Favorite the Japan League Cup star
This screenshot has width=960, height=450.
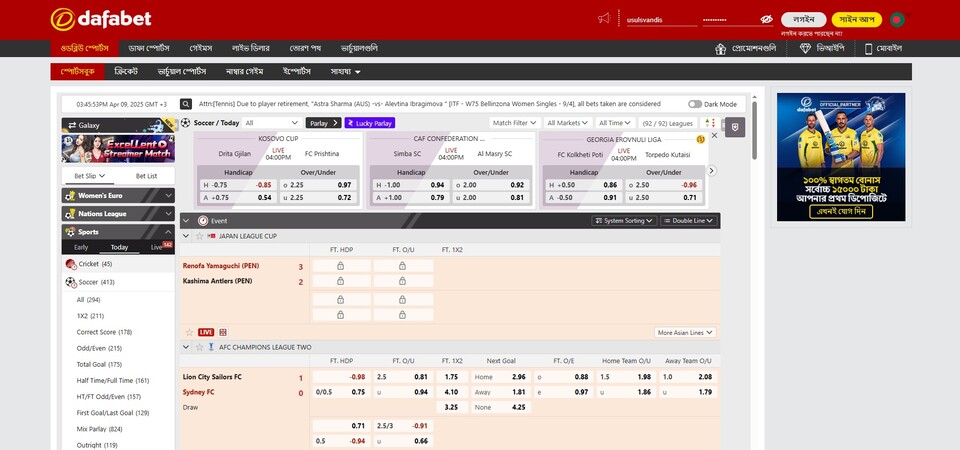198,236
